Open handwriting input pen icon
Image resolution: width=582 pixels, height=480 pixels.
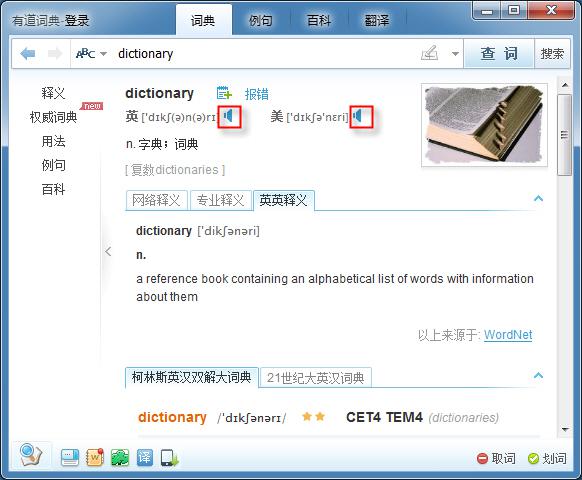pyautogui.click(x=430, y=53)
